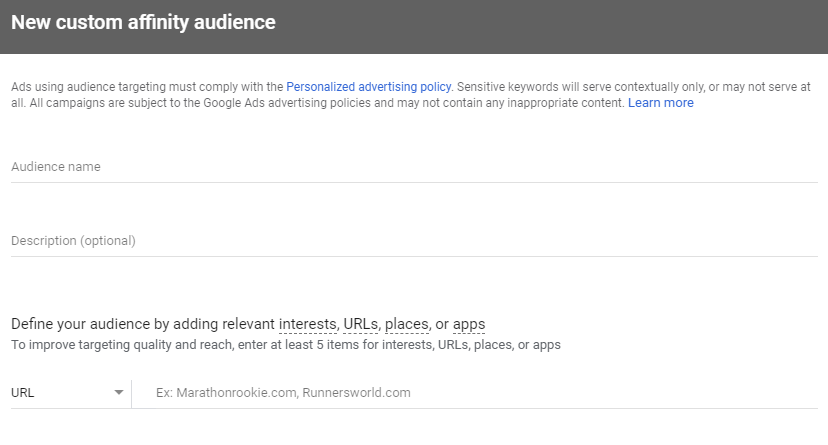828x445 pixels.
Task: Click the Runnersworld.com placeholder text
Action: pyautogui.click(x=357, y=393)
